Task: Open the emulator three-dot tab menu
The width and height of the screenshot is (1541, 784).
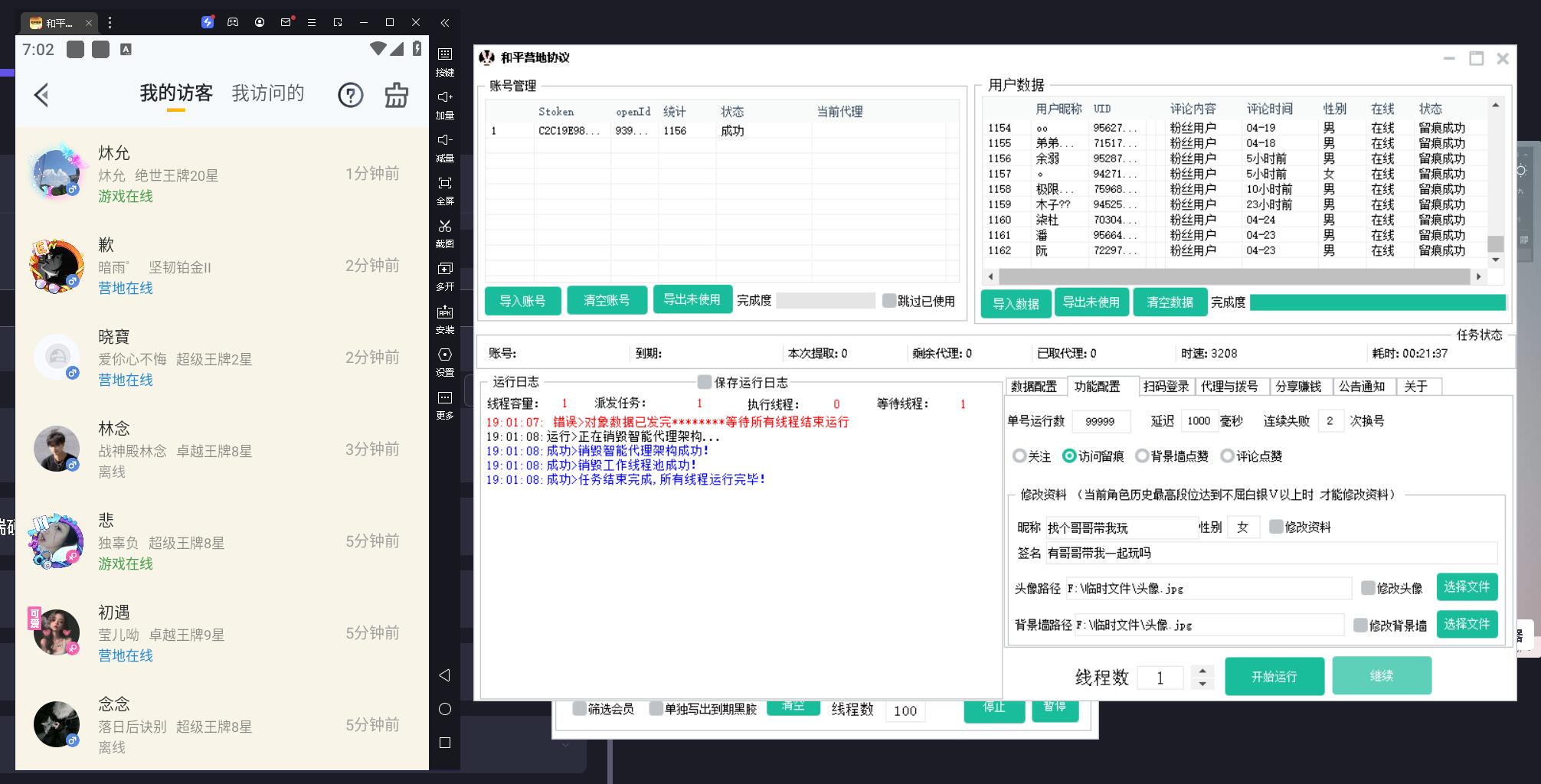Action: [x=110, y=22]
